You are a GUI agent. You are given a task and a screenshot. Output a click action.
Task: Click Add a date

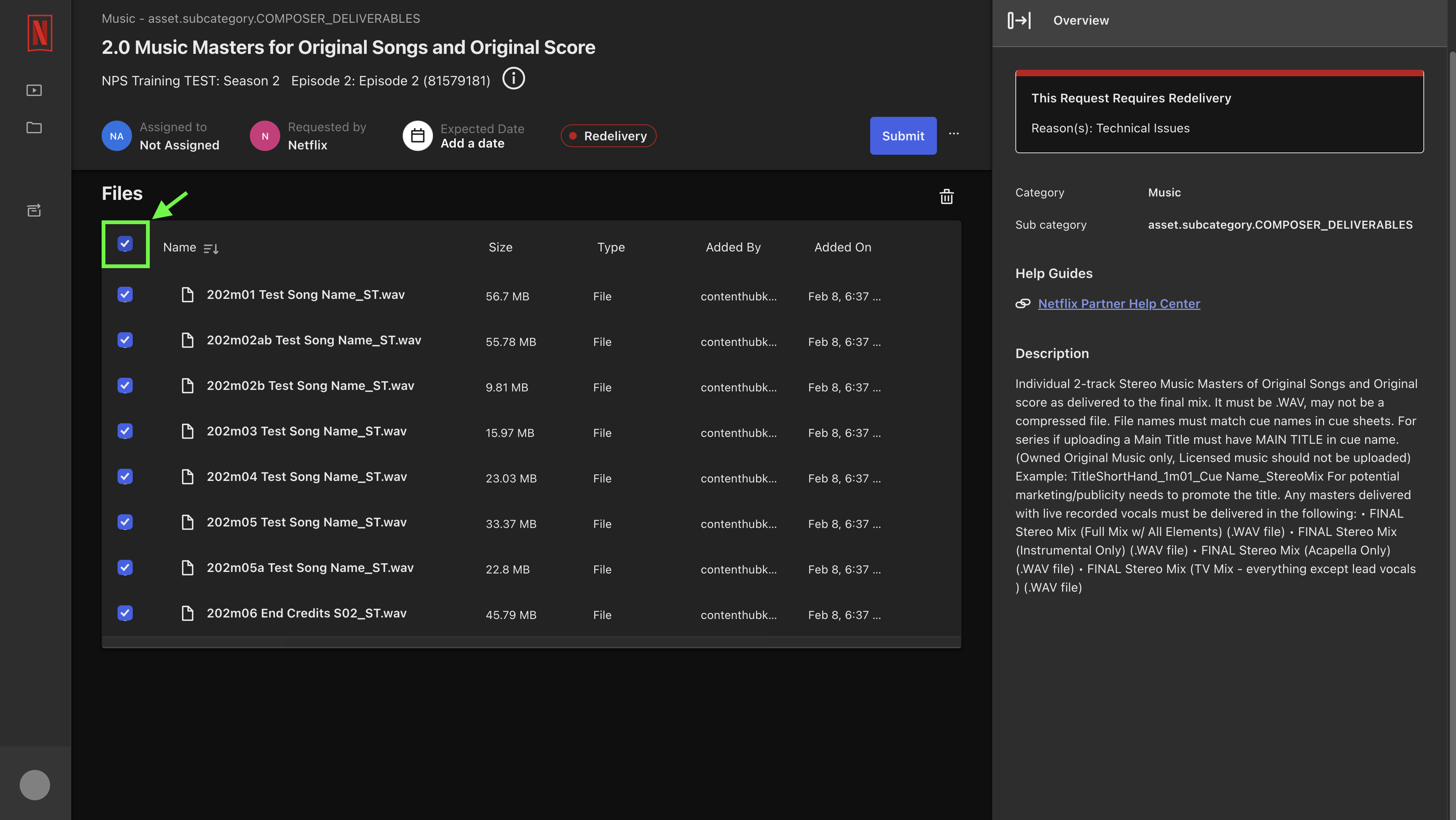tap(472, 144)
